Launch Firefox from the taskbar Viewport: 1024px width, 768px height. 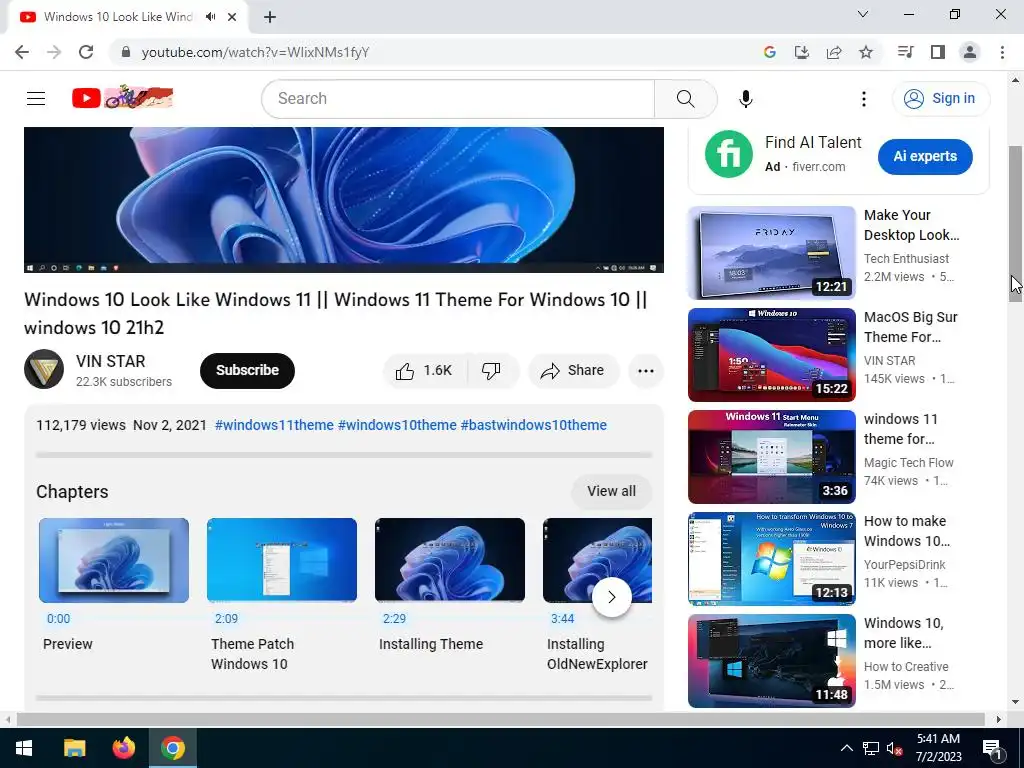click(x=123, y=748)
